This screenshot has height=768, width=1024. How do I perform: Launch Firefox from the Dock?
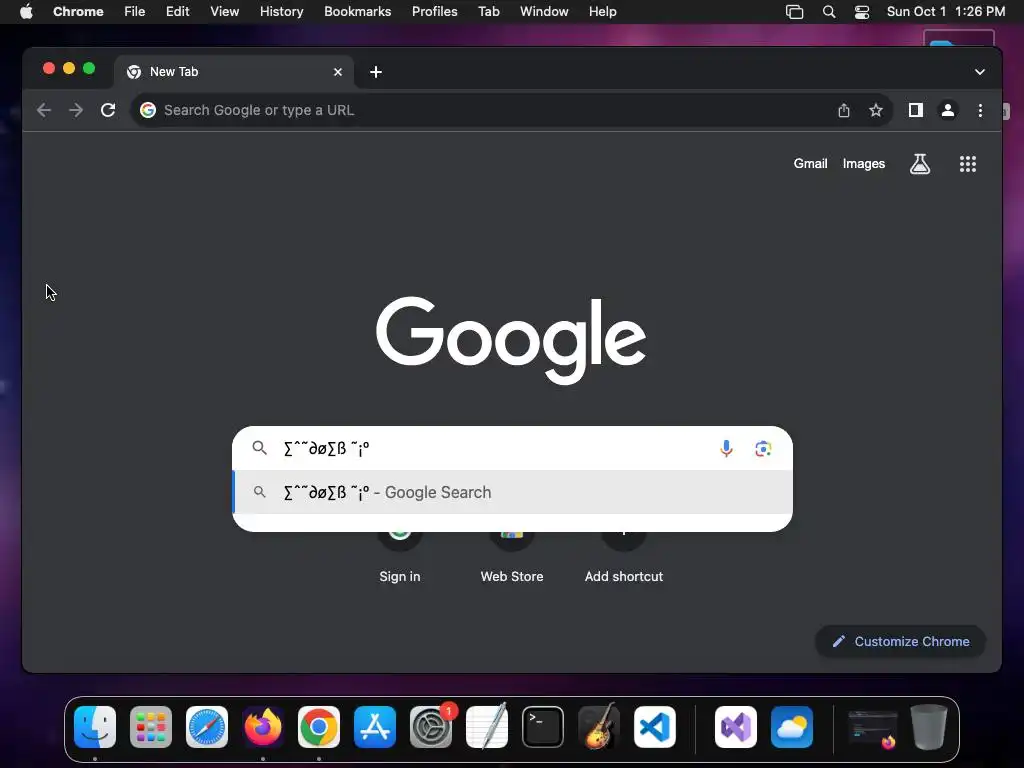click(263, 727)
